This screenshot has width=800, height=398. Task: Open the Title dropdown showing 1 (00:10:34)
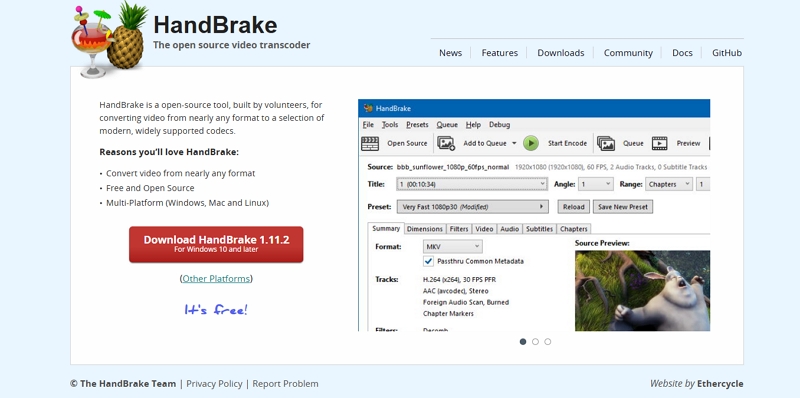pyautogui.click(x=472, y=184)
